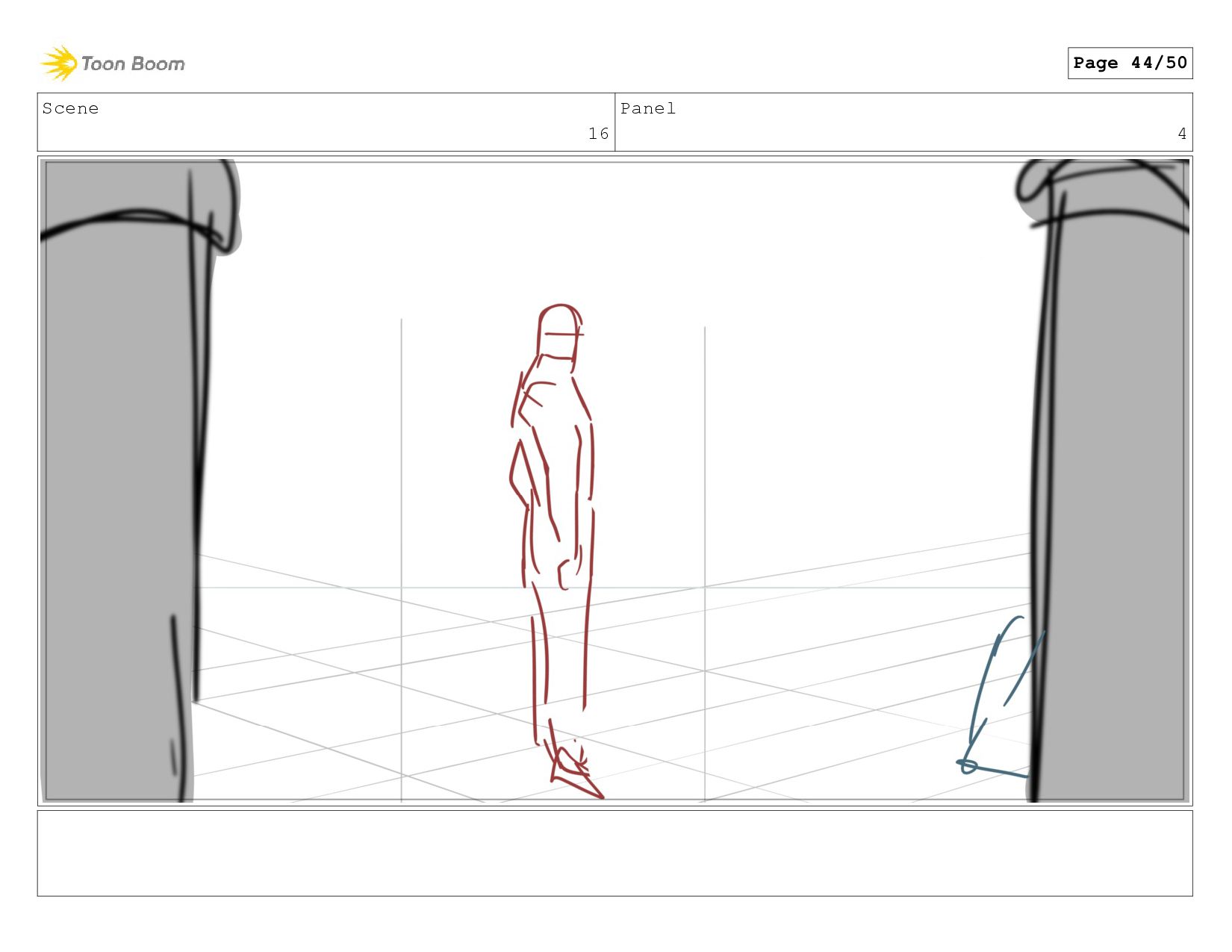Click the panel number 4
Screen dimensions: 1232x952
point(1182,134)
